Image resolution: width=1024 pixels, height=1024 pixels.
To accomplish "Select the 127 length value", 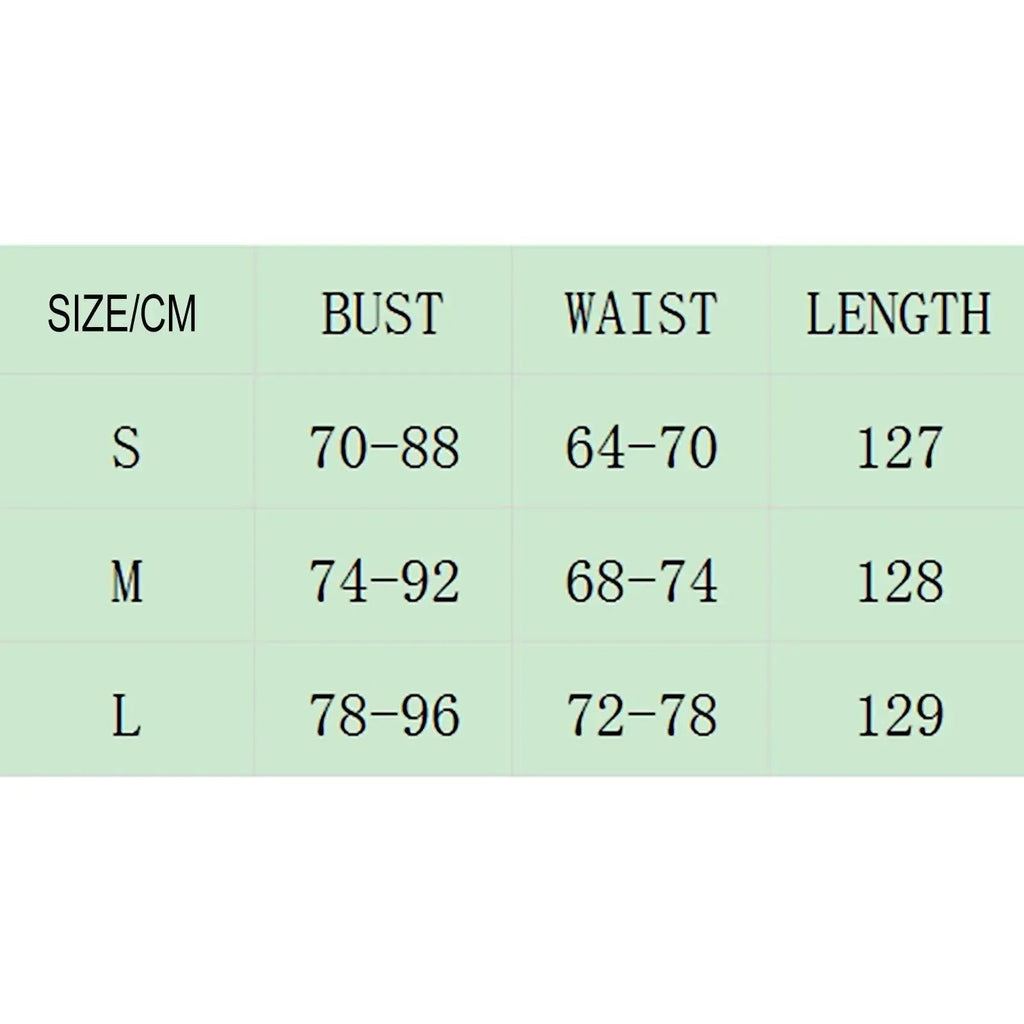I will click(x=900, y=447).
